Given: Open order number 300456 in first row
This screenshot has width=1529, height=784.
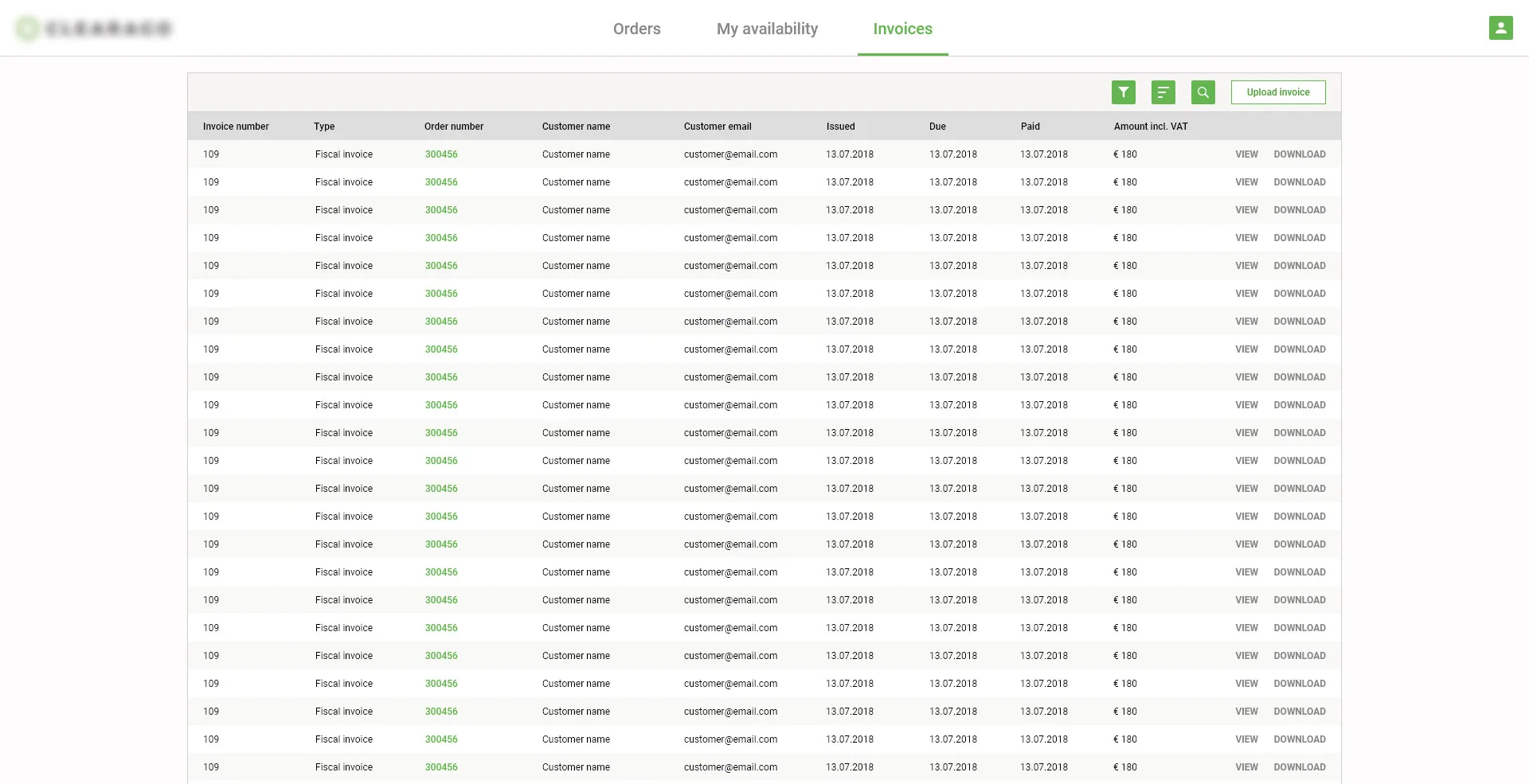Looking at the screenshot, I should click(x=441, y=154).
